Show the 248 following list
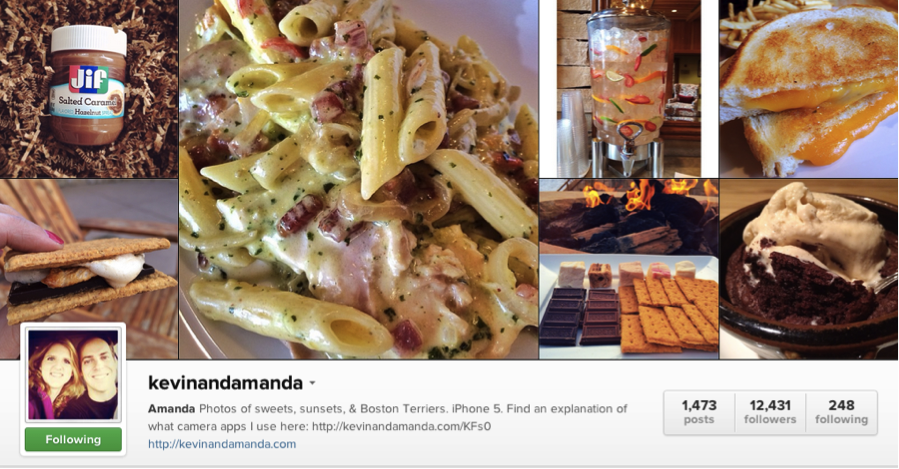 841,412
